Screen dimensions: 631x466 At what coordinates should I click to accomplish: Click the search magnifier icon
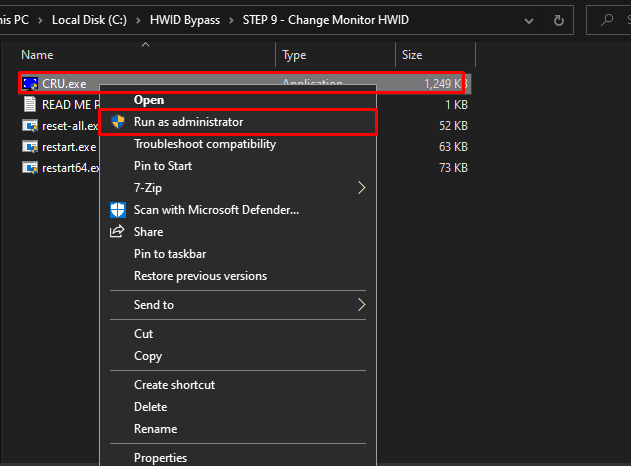607,19
